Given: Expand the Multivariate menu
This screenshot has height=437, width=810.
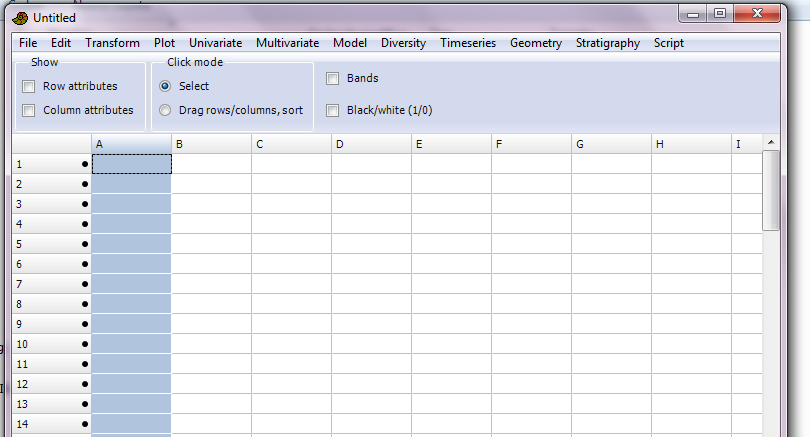Looking at the screenshot, I should coord(287,43).
